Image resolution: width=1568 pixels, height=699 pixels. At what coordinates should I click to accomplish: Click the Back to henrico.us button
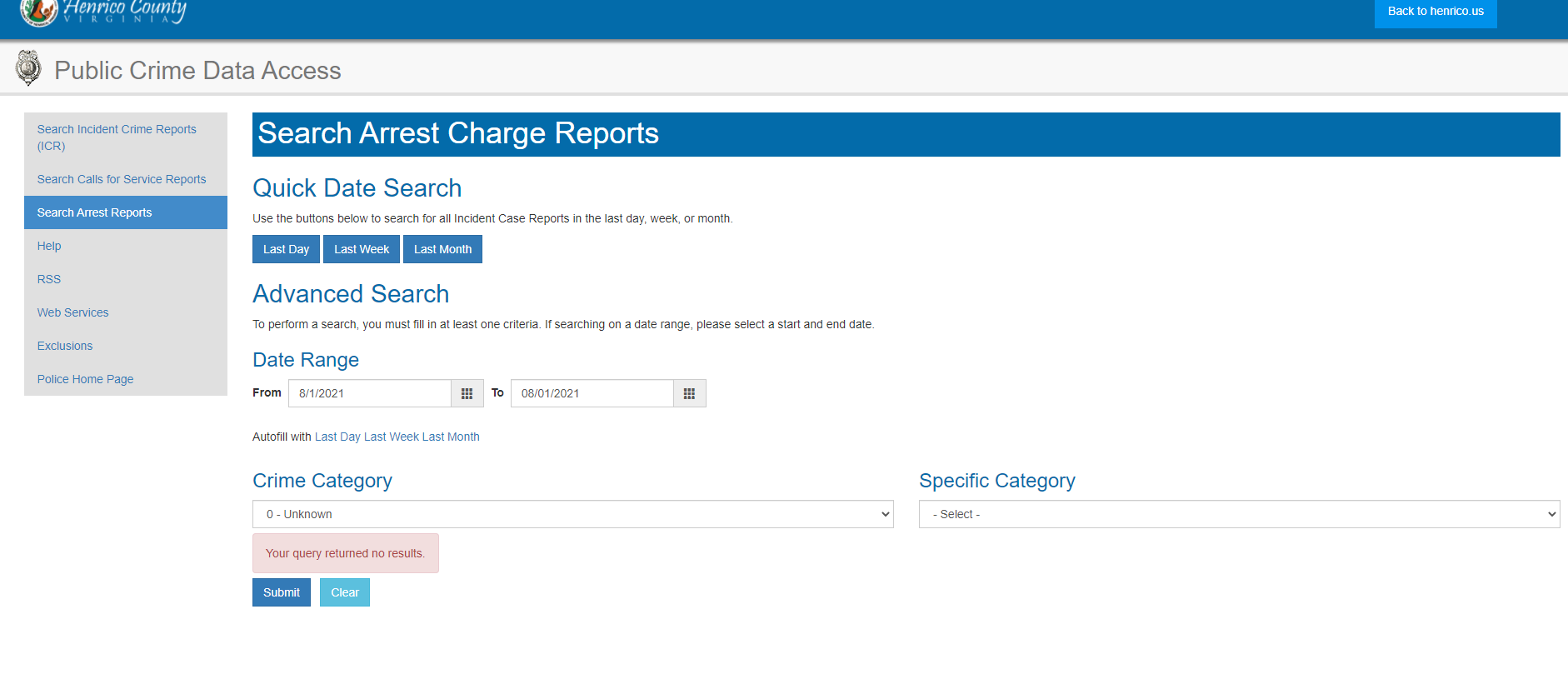coord(1436,12)
